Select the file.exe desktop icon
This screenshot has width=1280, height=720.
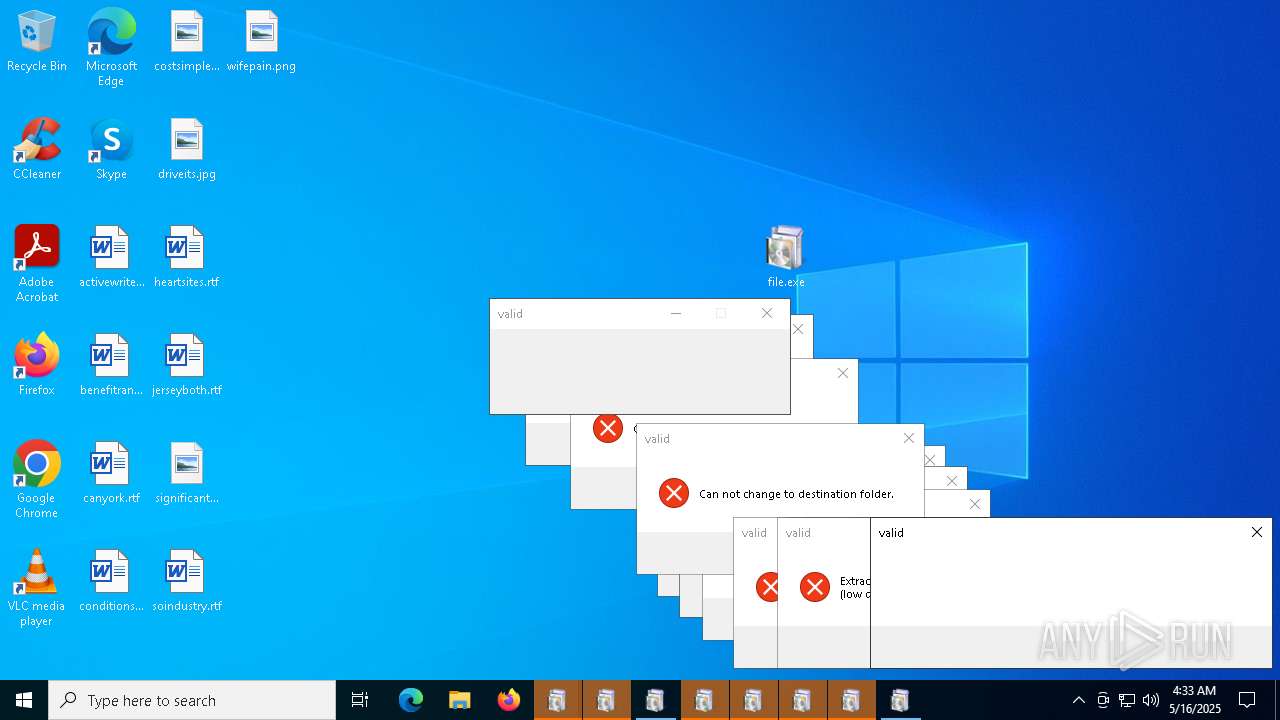pos(785,257)
